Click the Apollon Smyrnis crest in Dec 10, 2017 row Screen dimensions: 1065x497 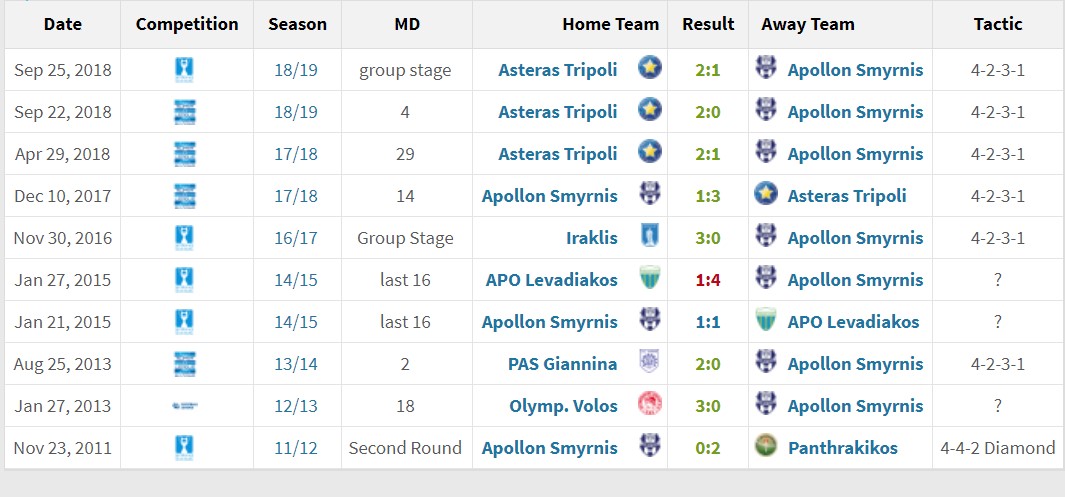(x=650, y=195)
